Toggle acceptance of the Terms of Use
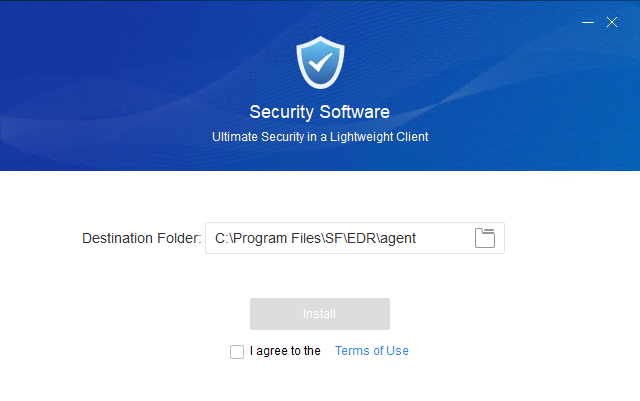640x401 pixels. pos(237,351)
